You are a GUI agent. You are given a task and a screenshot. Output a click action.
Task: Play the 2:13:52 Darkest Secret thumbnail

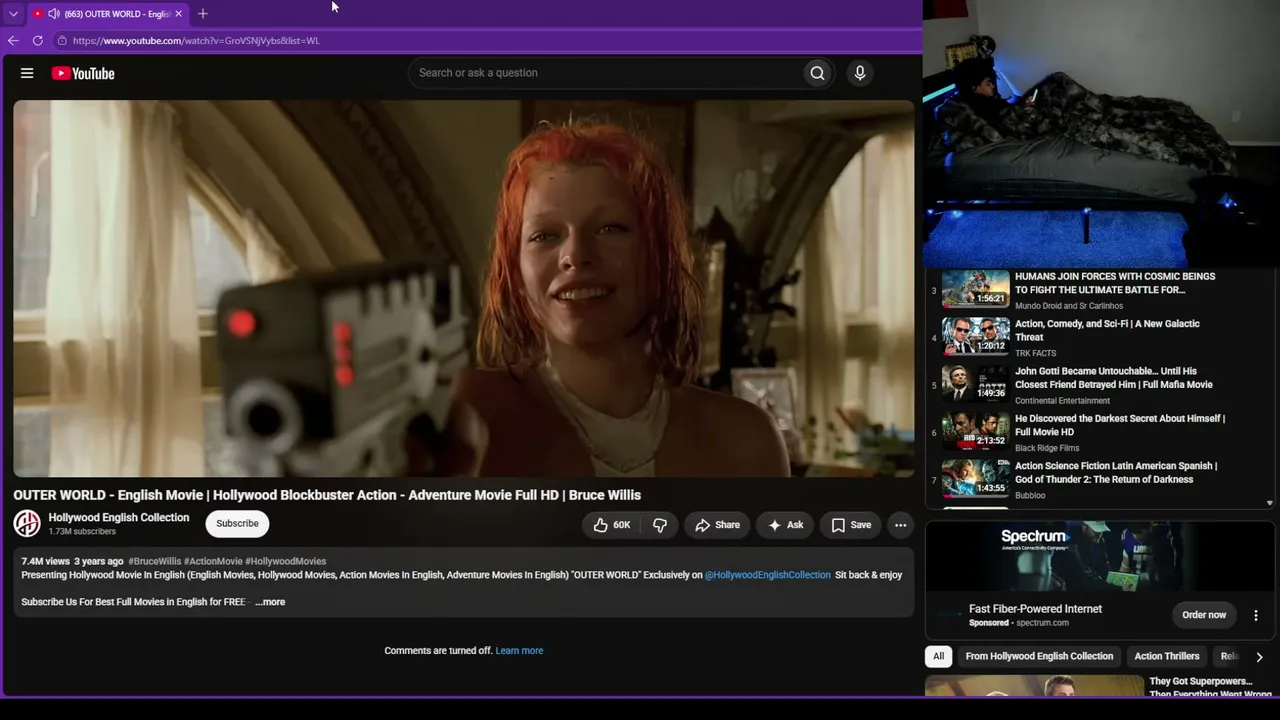point(976,431)
